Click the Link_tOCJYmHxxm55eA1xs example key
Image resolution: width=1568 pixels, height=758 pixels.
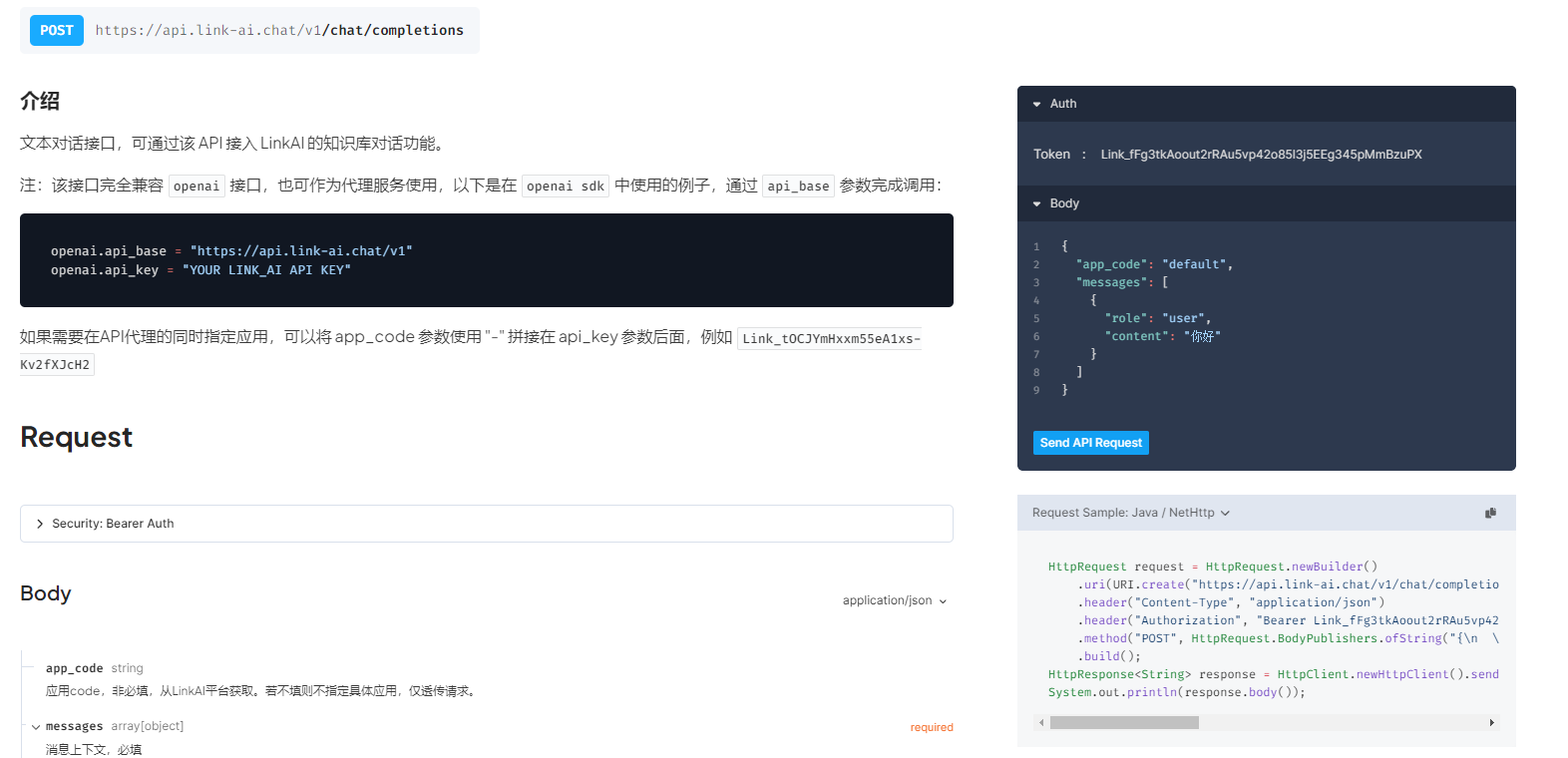click(470, 351)
